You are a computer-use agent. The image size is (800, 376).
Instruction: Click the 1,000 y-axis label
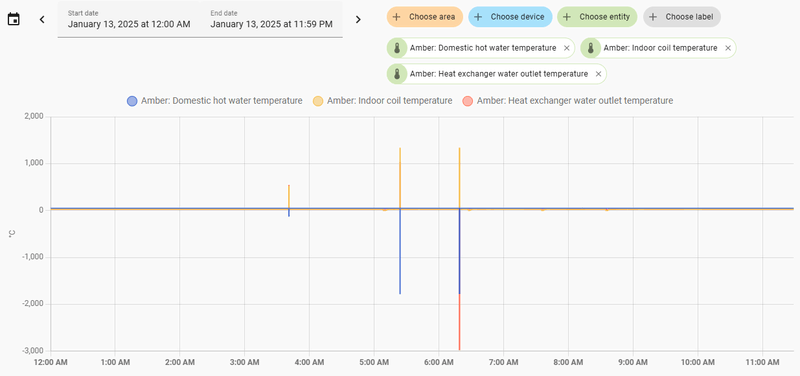[35, 163]
